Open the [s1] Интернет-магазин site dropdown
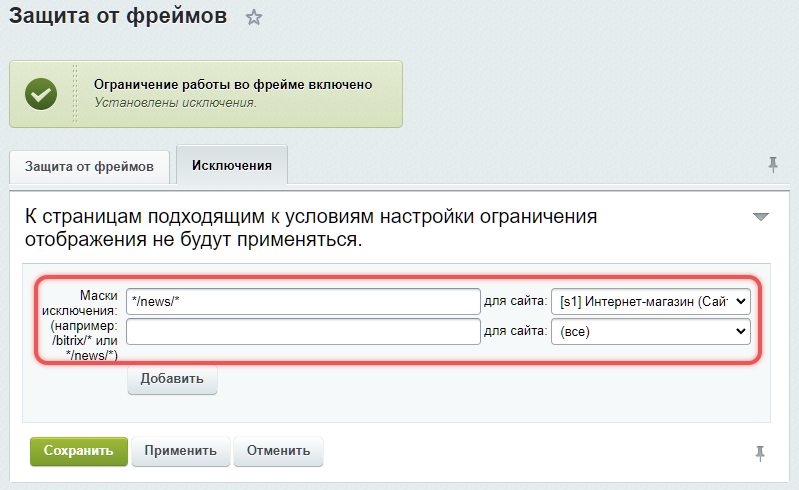This screenshot has width=799, height=490. click(x=650, y=301)
